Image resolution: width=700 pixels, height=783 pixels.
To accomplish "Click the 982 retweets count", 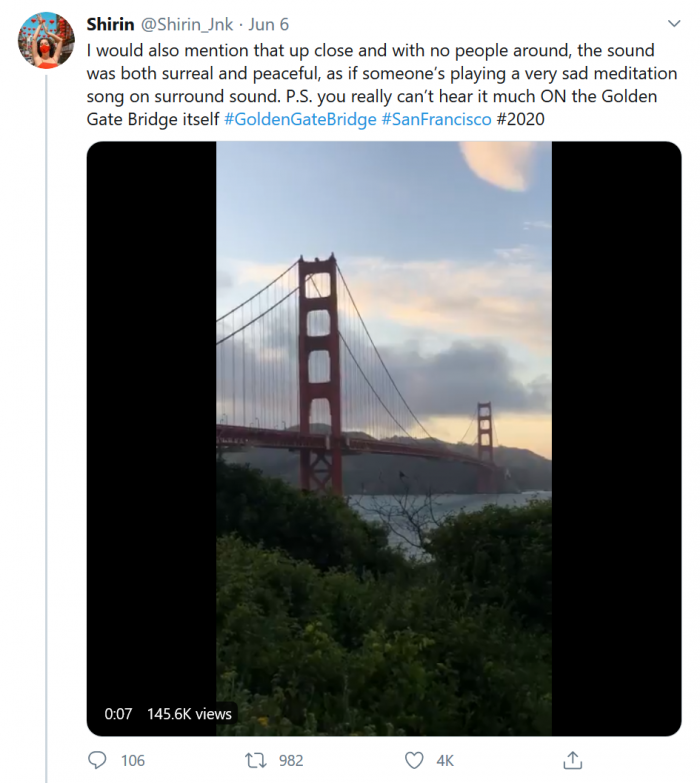I will tap(291, 761).
